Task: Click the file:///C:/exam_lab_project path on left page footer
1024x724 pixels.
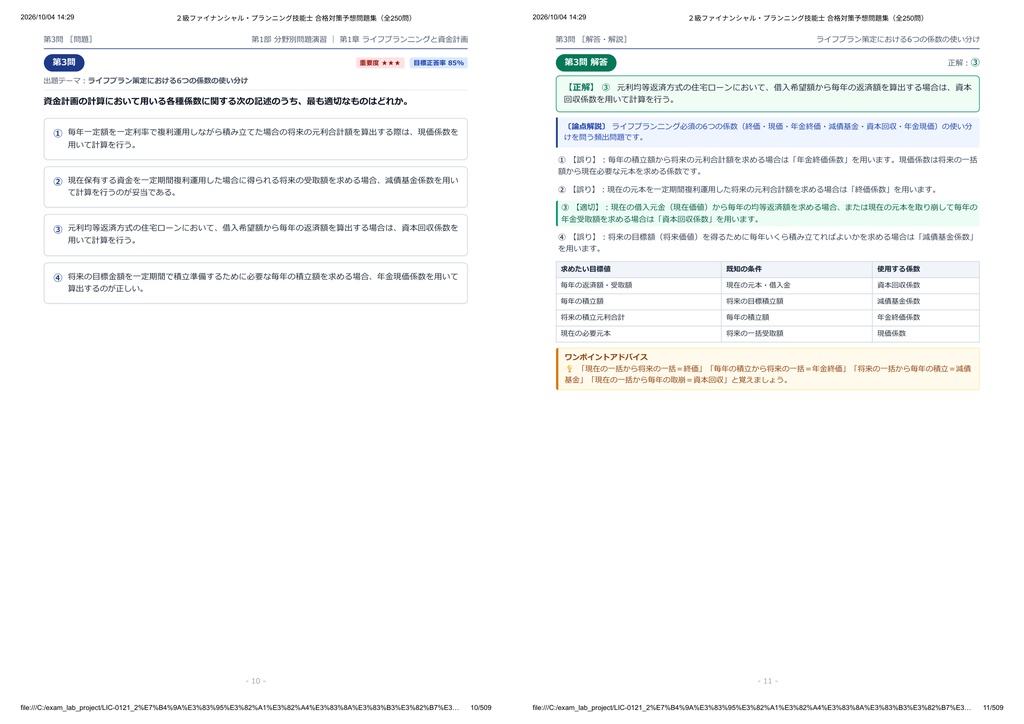Action: point(240,708)
